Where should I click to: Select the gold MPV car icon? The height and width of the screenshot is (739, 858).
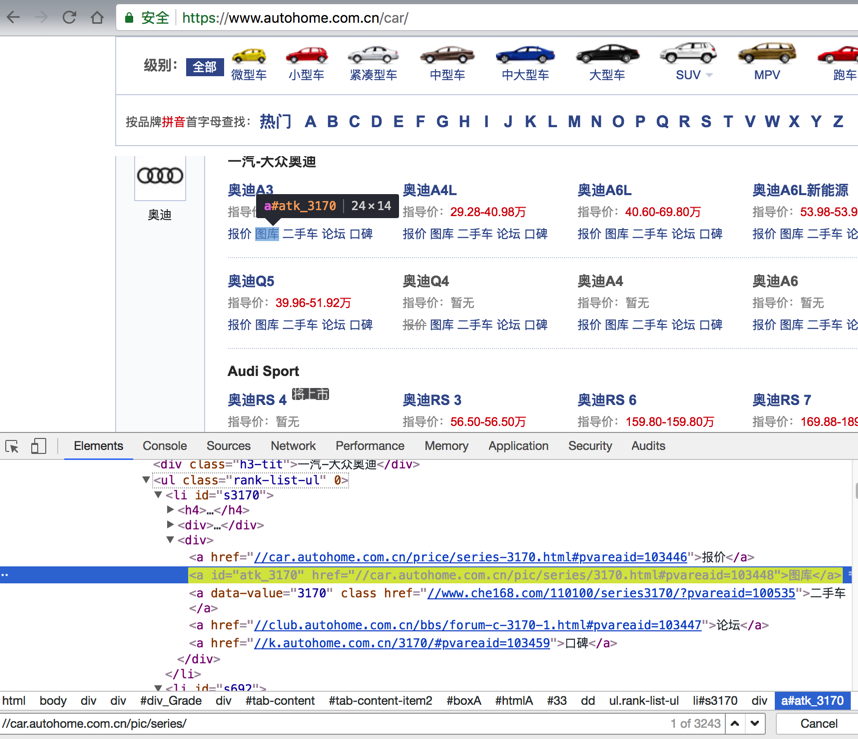767,53
